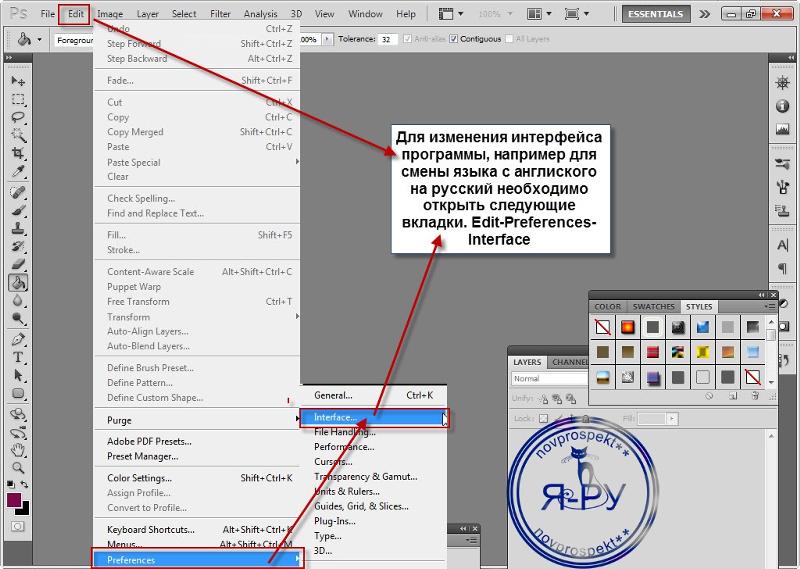Open the opacity slider arrow

(x=327, y=39)
